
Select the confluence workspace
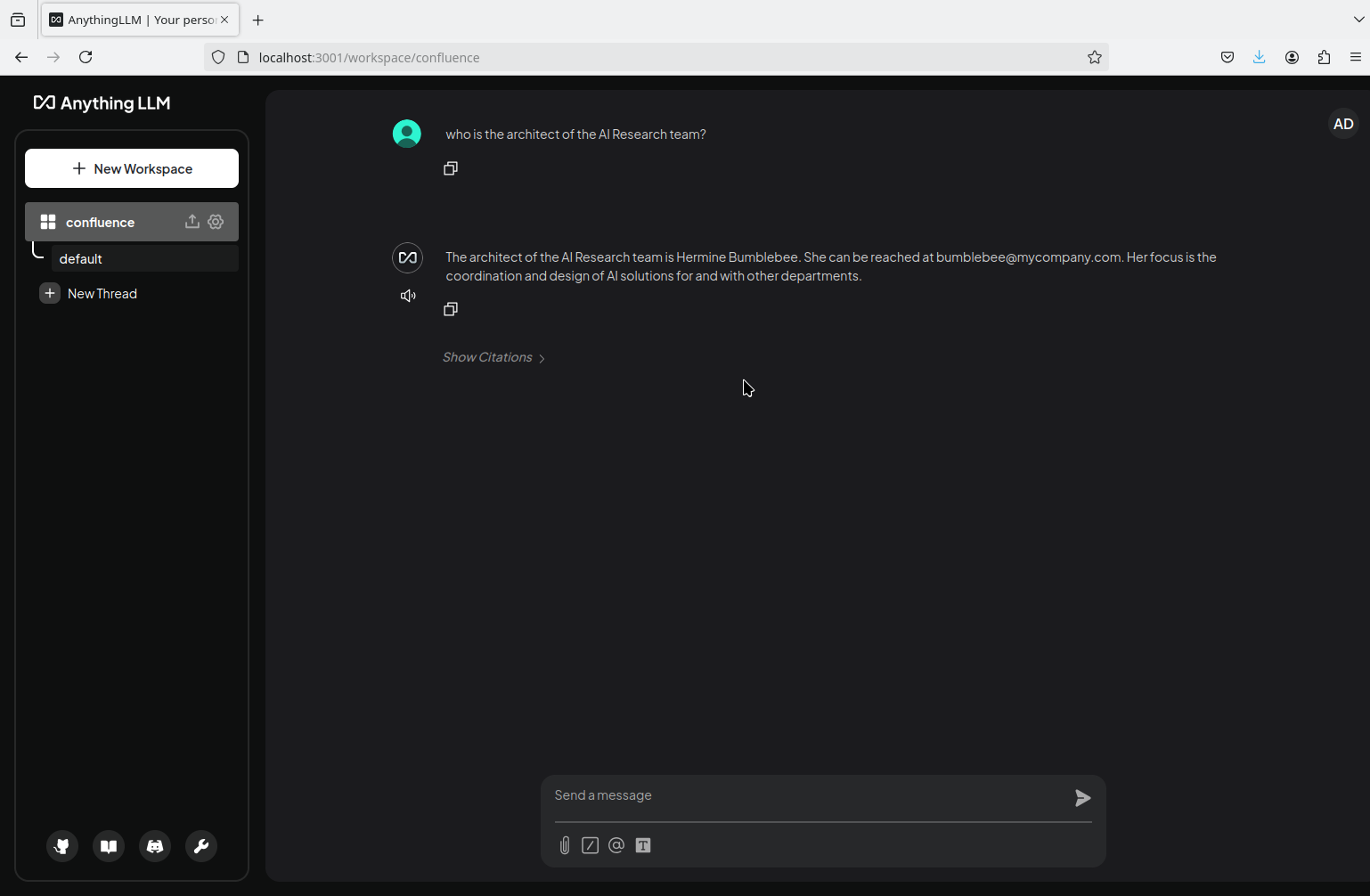(x=132, y=222)
